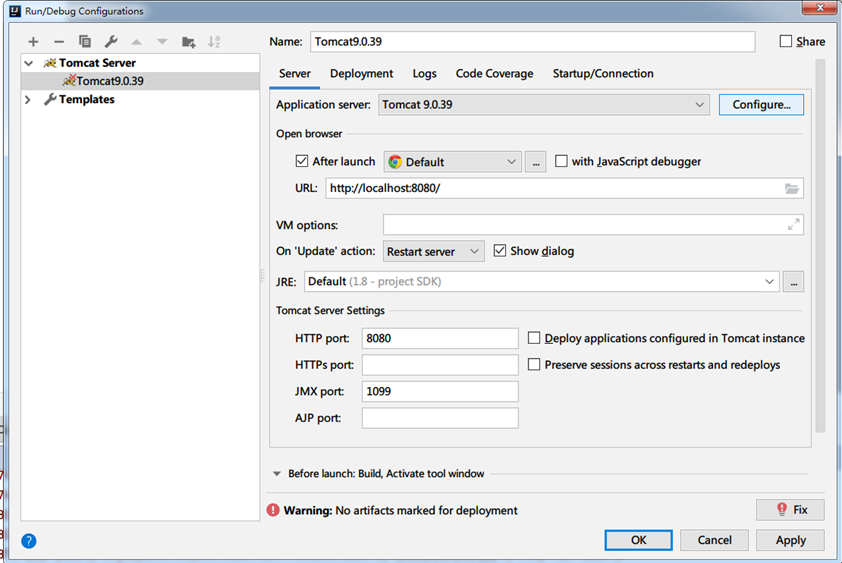The height and width of the screenshot is (563, 842).
Task: Open the Logs tab
Action: (424, 74)
